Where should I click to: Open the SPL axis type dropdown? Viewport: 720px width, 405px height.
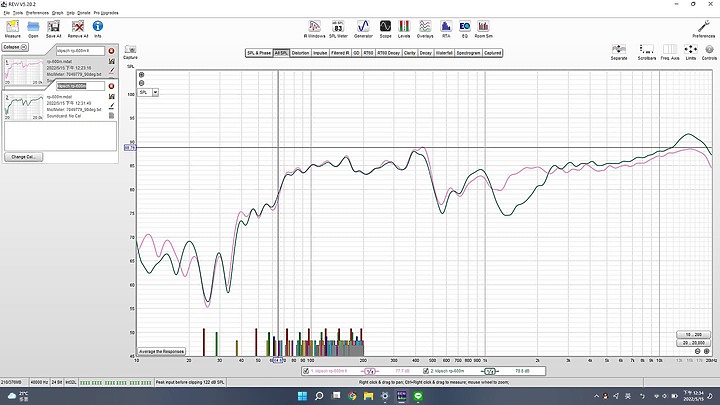coord(155,92)
